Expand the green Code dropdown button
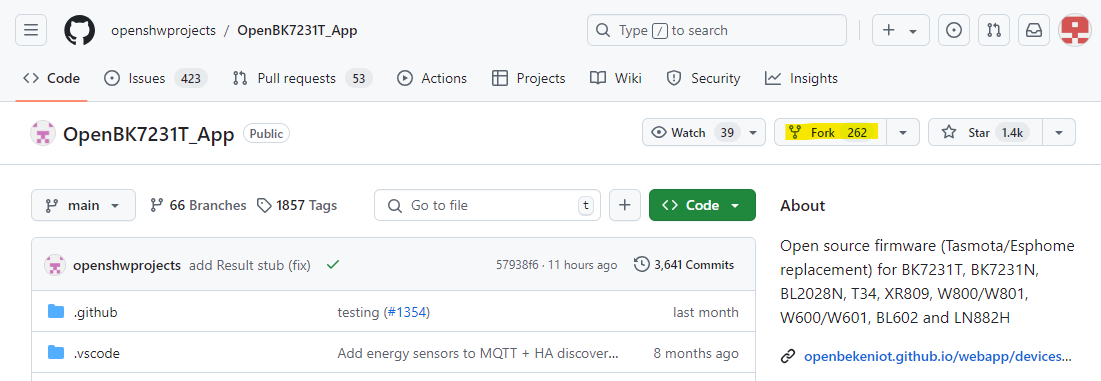 point(702,205)
